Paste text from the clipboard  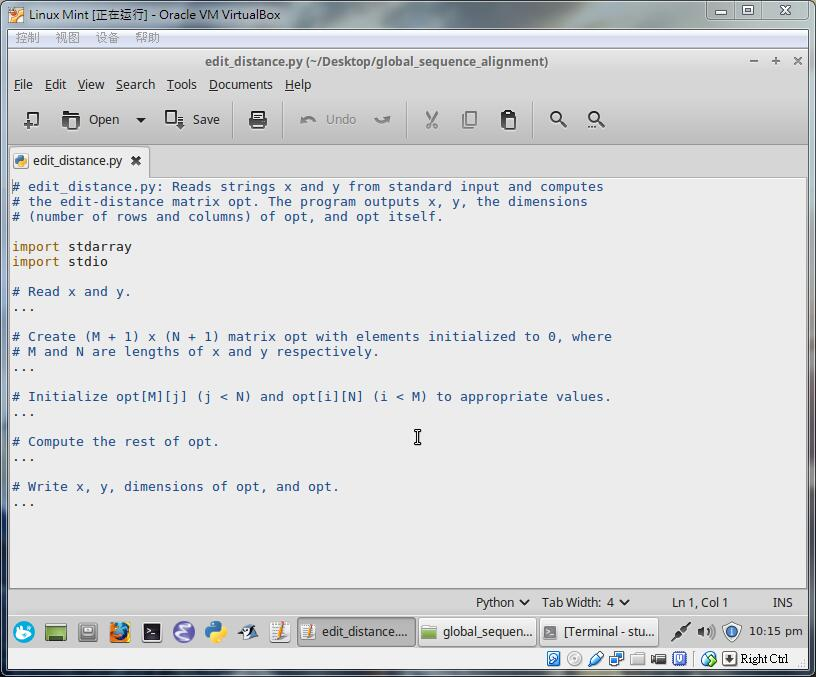(509, 119)
